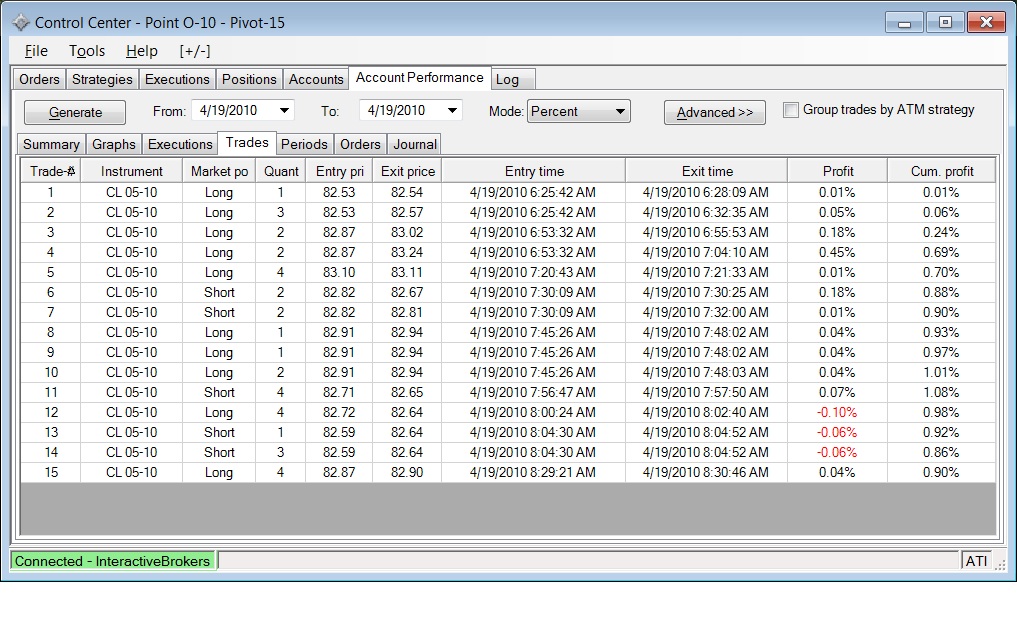This screenshot has width=1017, height=630.
Task: Click the [+/-] menu item
Action: tap(195, 51)
